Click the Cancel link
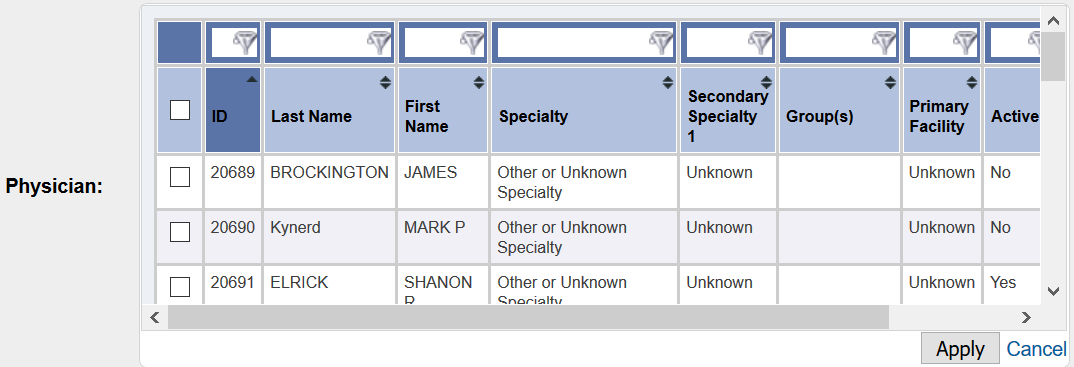 pos(1036,349)
